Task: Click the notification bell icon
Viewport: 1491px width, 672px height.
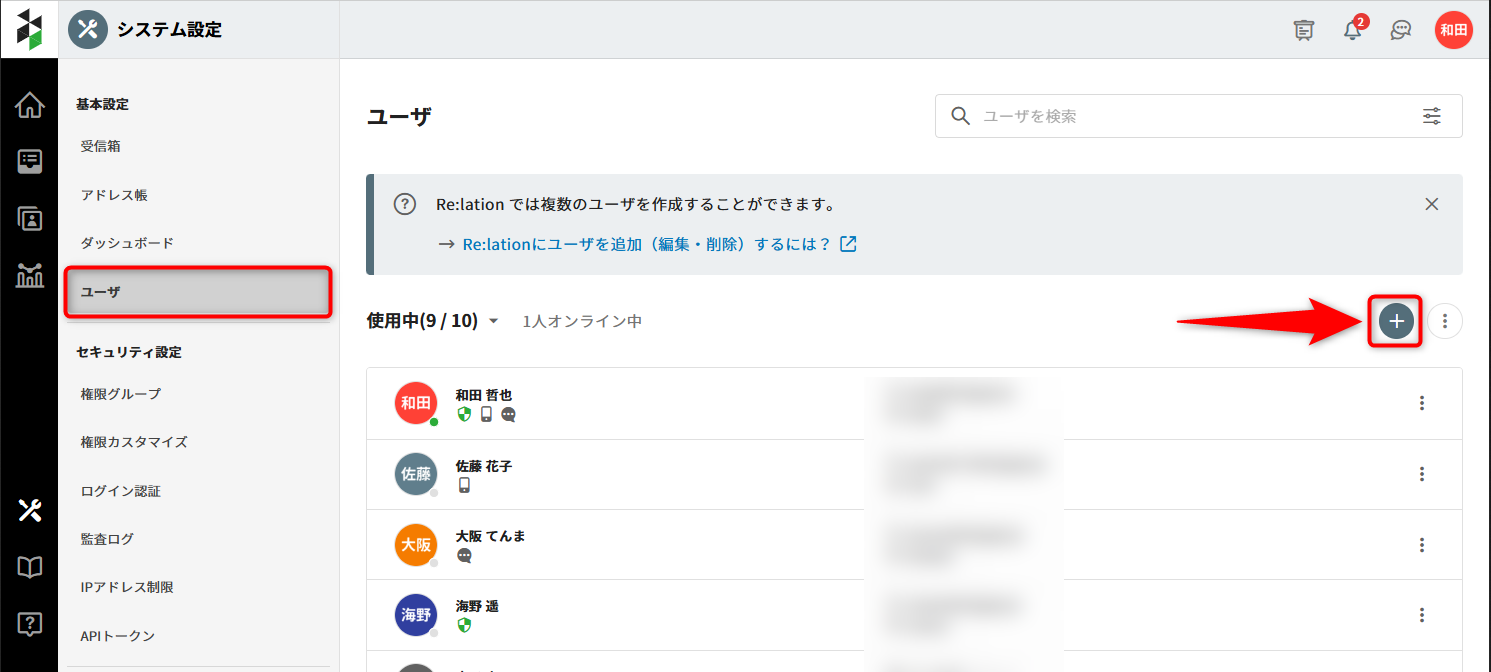Action: click(1352, 30)
